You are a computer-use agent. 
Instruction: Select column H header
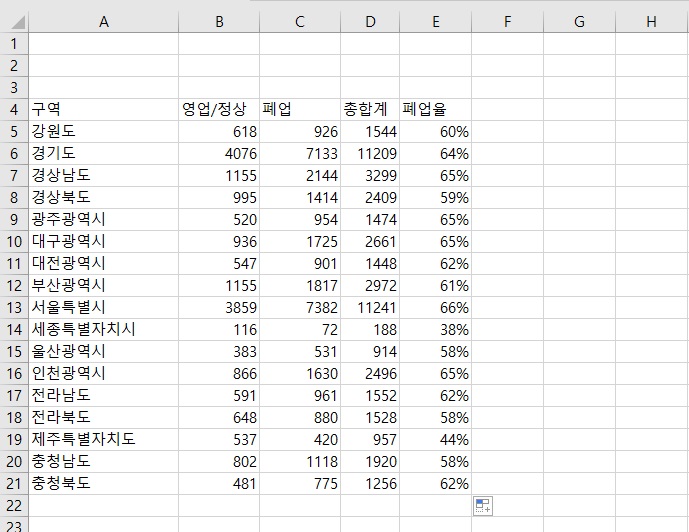pyautogui.click(x=652, y=22)
